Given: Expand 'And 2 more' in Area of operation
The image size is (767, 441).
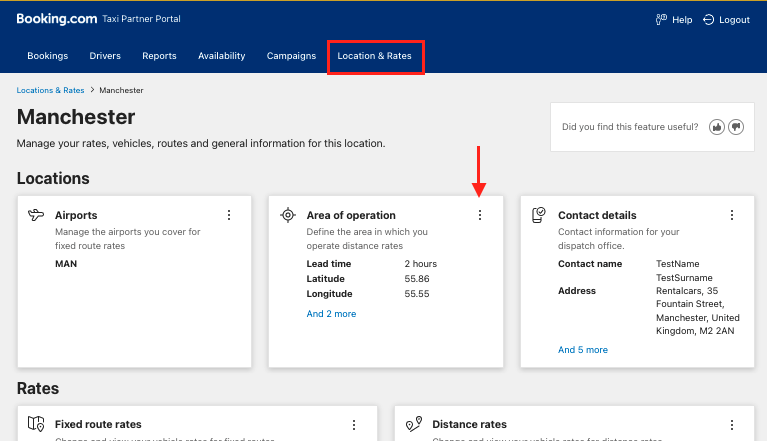Looking at the screenshot, I should coord(331,314).
